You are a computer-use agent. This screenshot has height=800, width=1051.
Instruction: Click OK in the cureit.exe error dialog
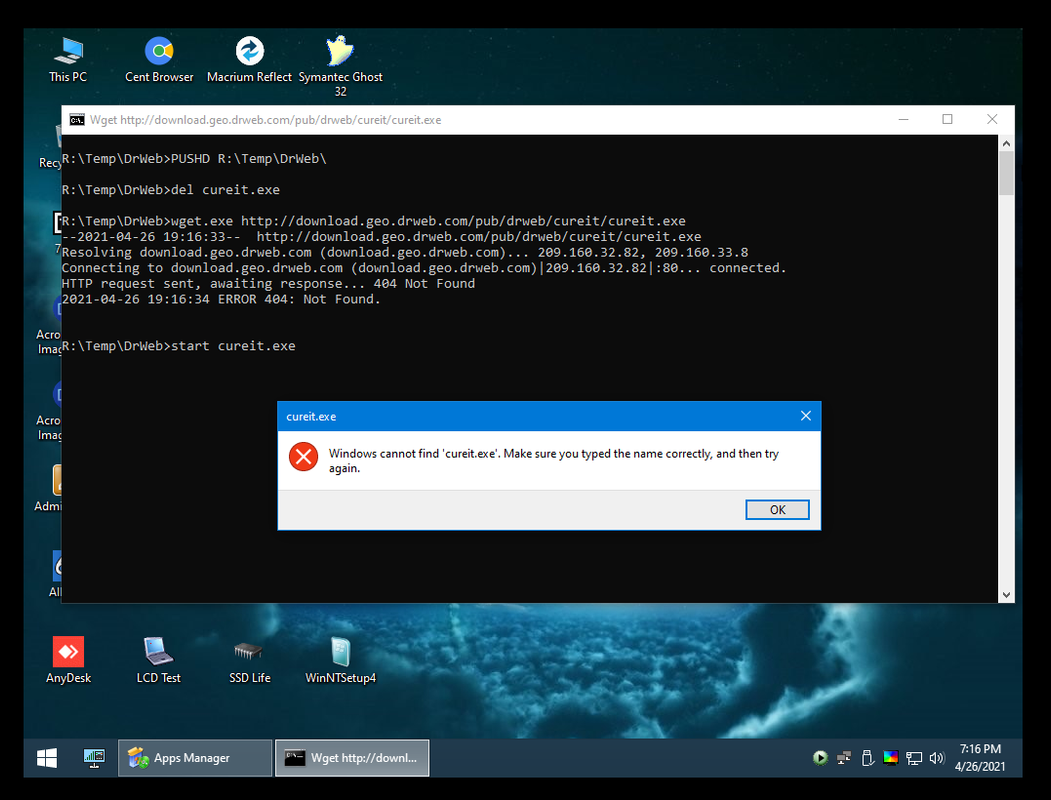coord(777,509)
